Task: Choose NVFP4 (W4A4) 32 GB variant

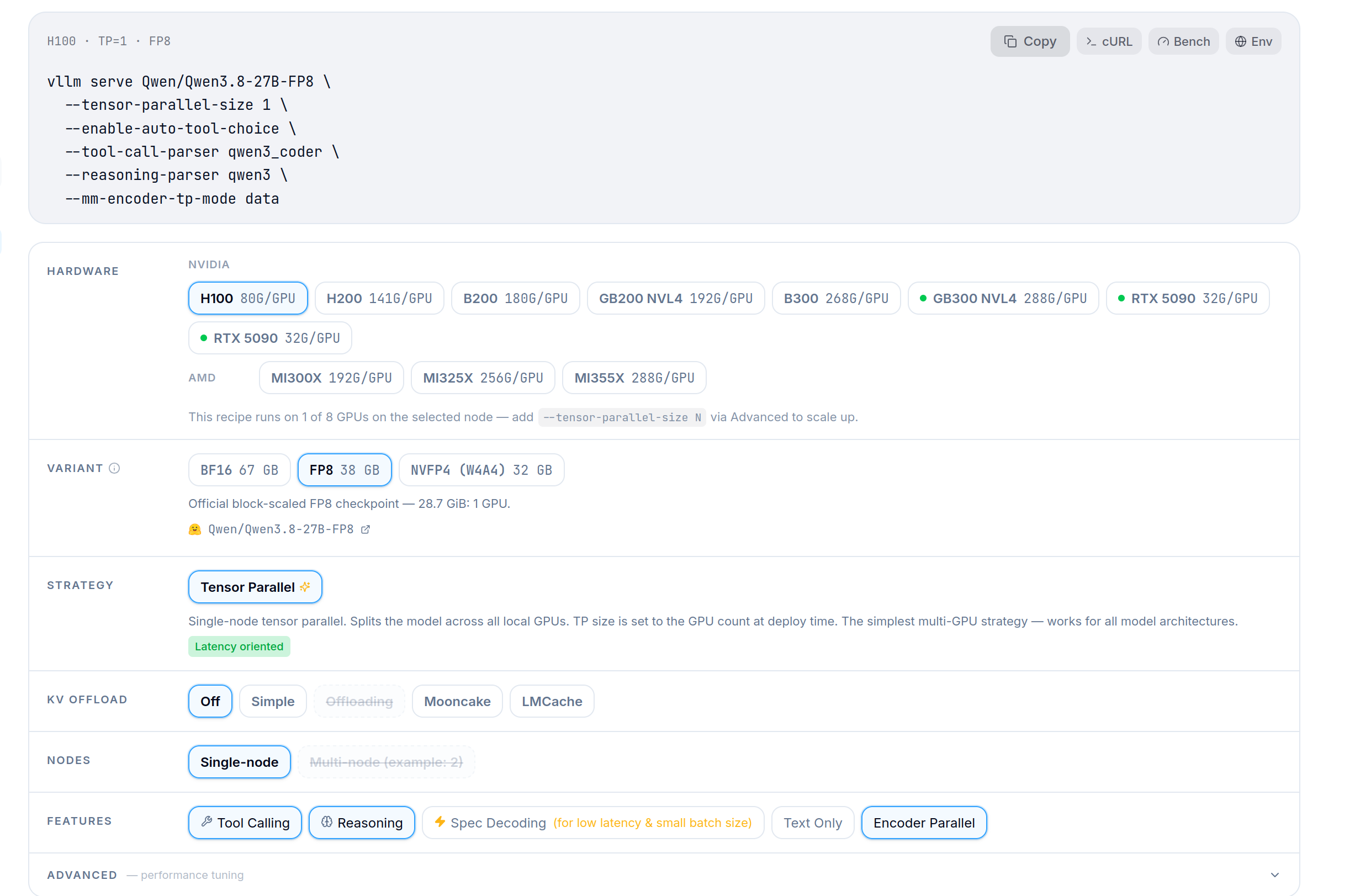Action: pyautogui.click(x=481, y=470)
